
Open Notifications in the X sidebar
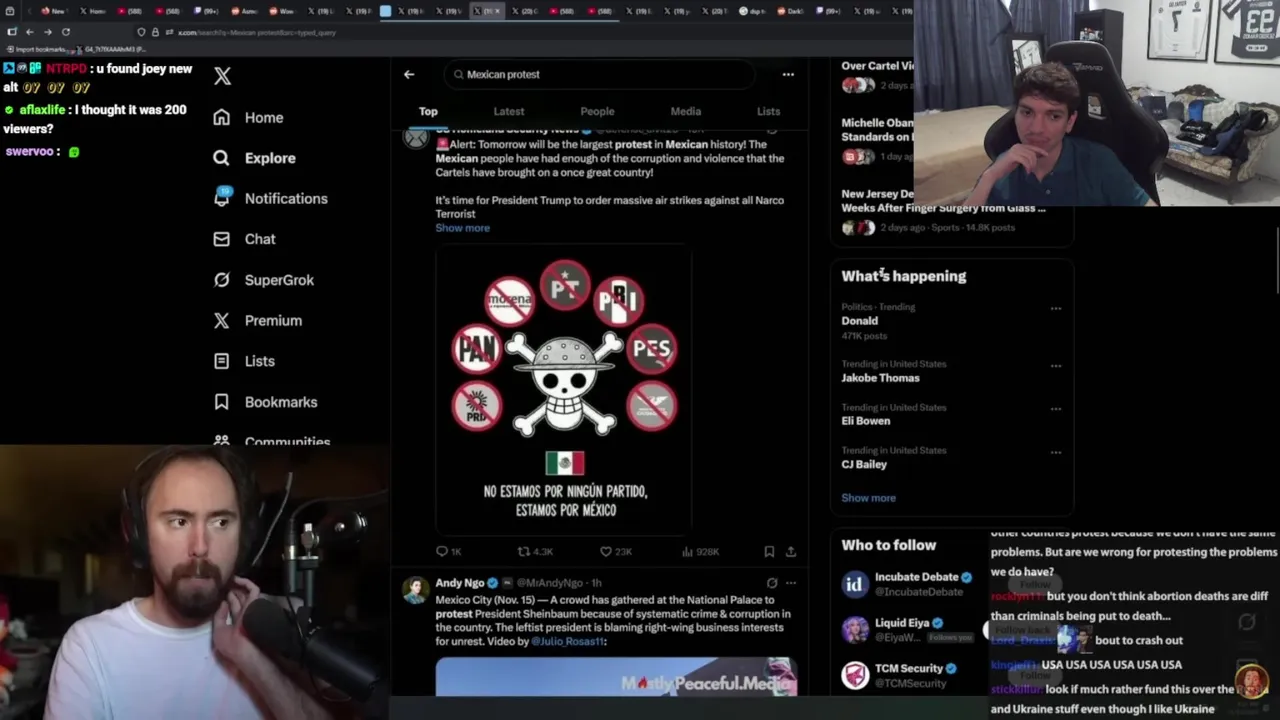pyautogui.click(x=286, y=199)
